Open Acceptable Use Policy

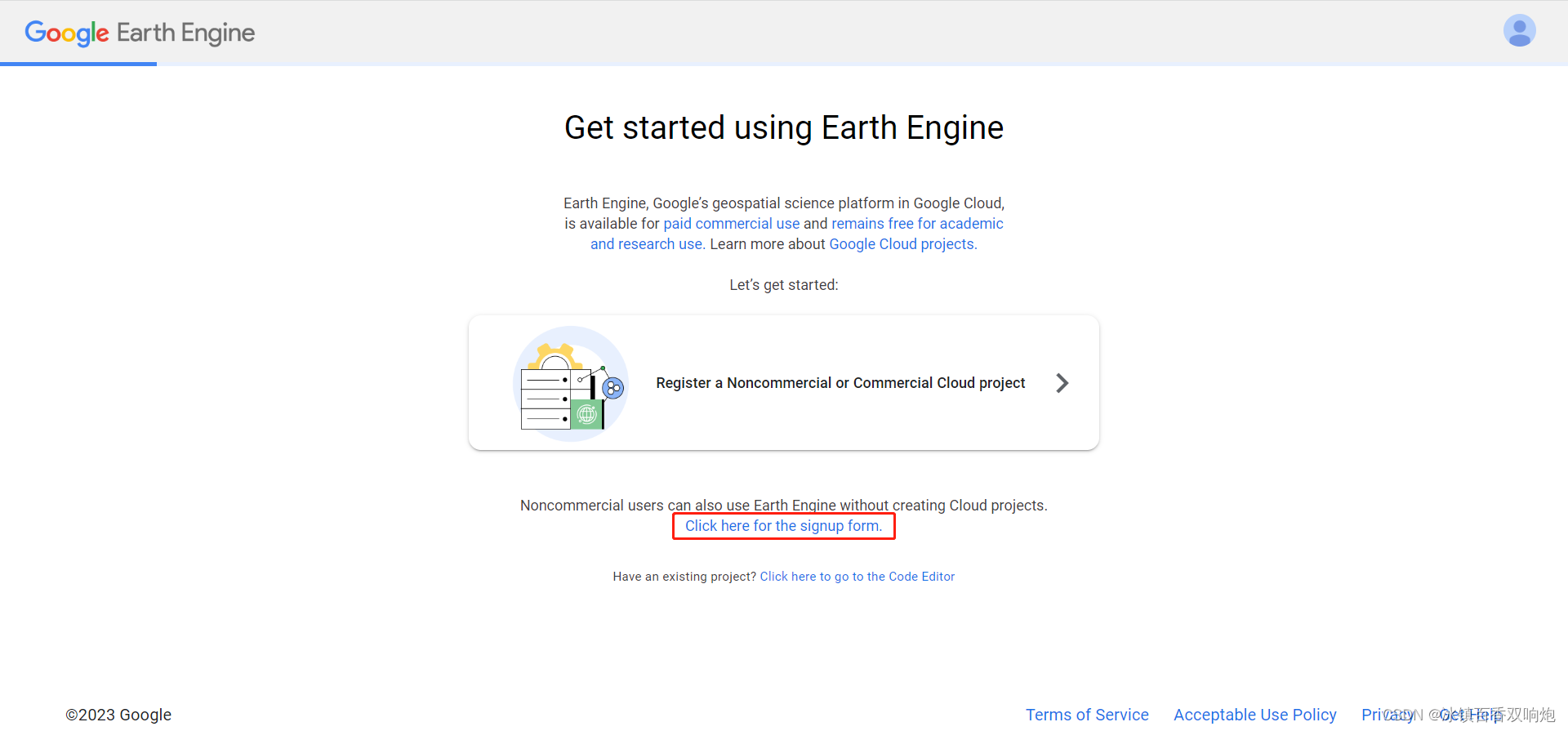point(1255,714)
